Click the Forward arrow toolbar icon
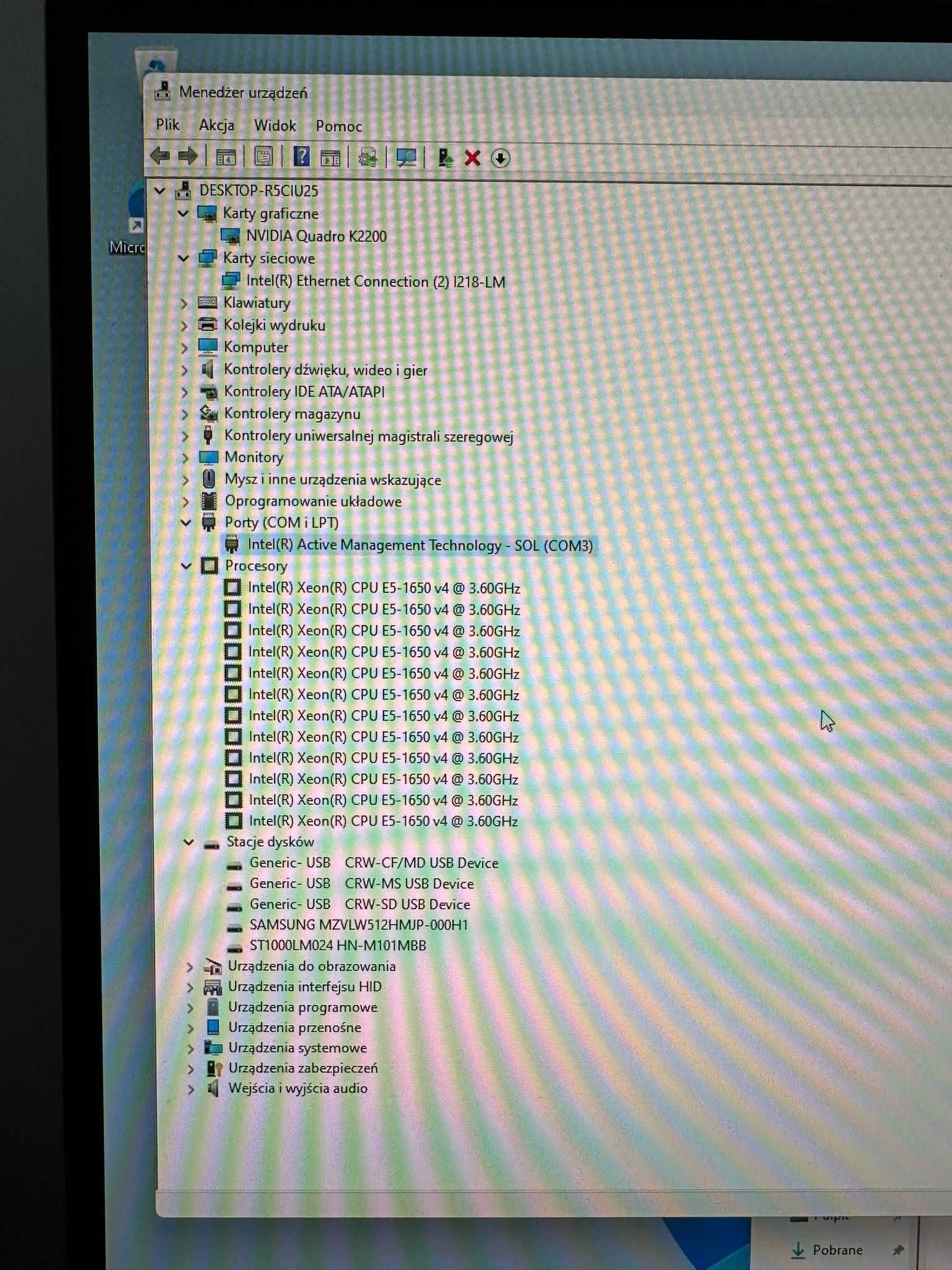952x1270 pixels. pos(188,156)
